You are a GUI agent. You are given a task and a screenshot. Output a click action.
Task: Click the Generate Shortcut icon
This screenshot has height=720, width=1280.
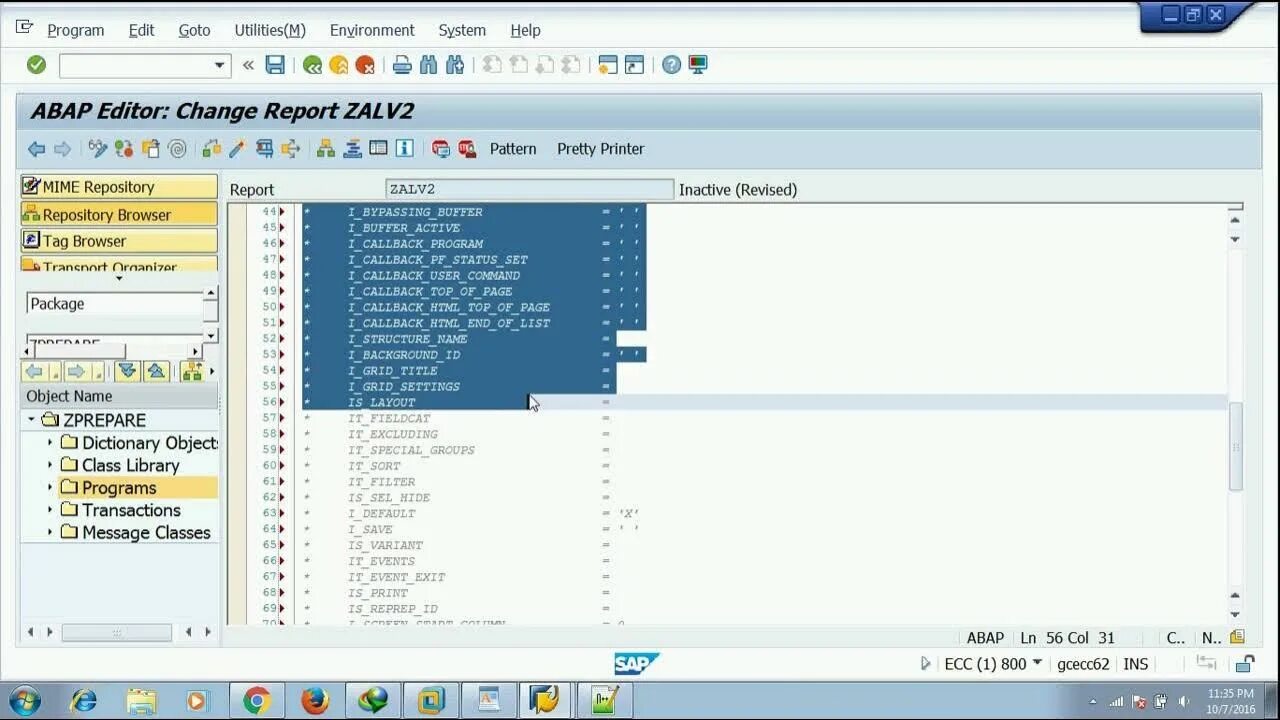[x=634, y=65]
